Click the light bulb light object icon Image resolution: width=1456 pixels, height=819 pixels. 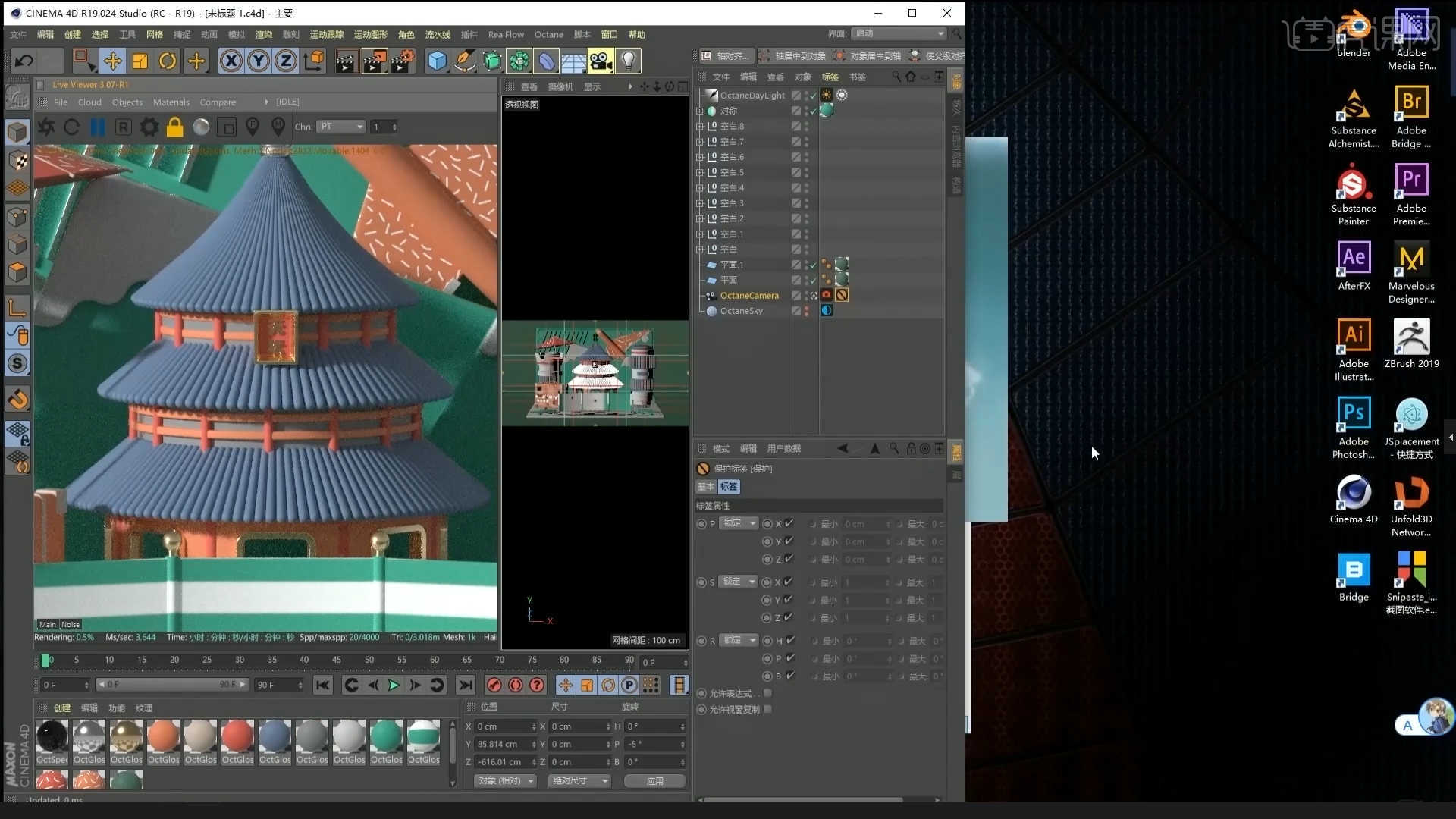click(628, 61)
